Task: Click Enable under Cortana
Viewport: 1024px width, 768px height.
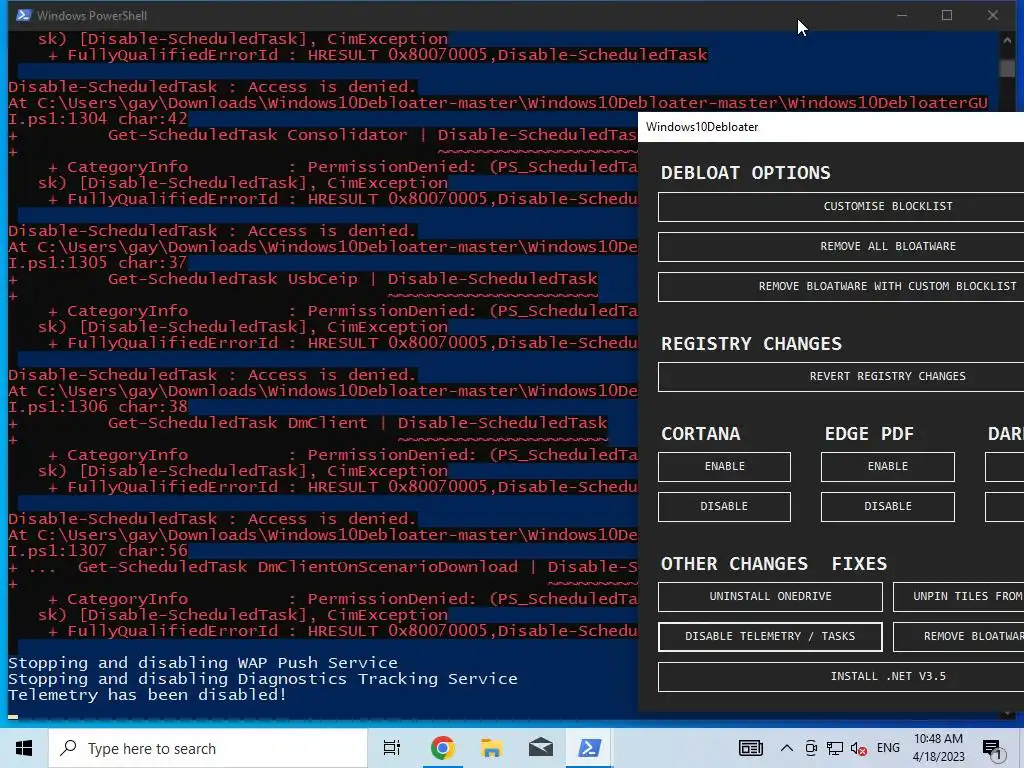Action: [x=724, y=466]
